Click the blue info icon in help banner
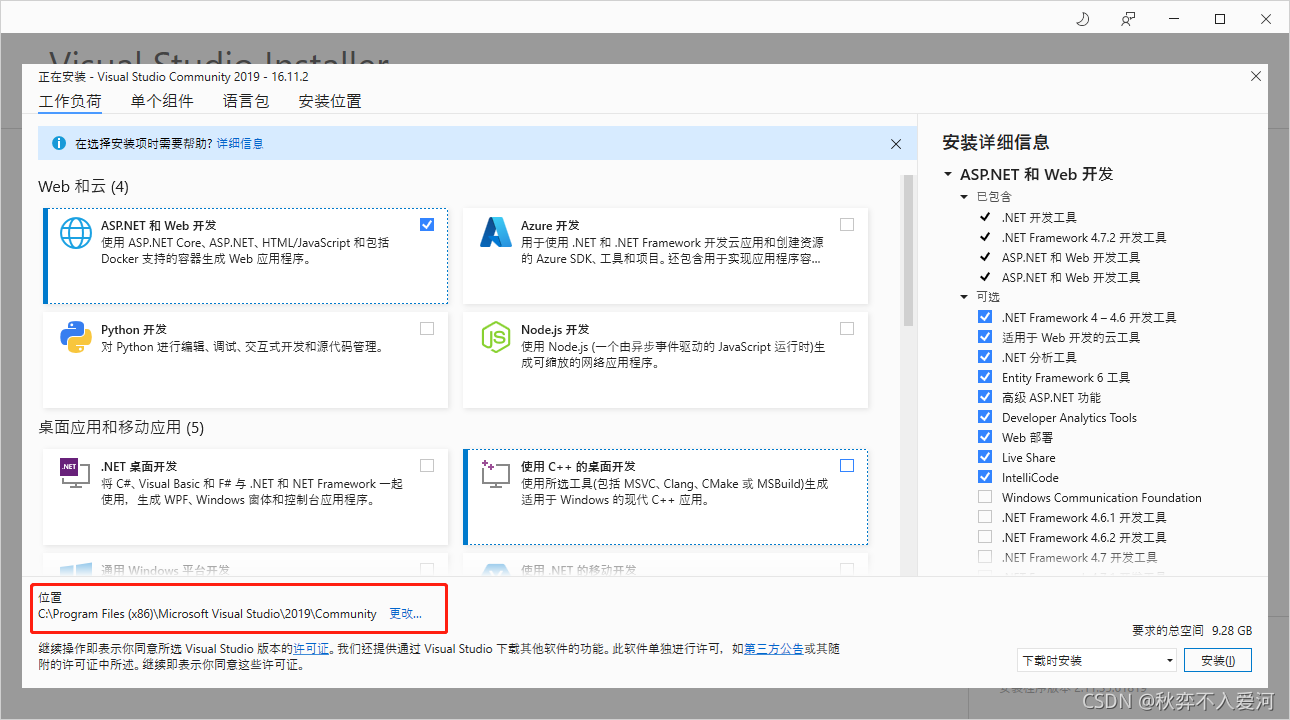Image resolution: width=1290 pixels, height=720 pixels. coord(59,144)
